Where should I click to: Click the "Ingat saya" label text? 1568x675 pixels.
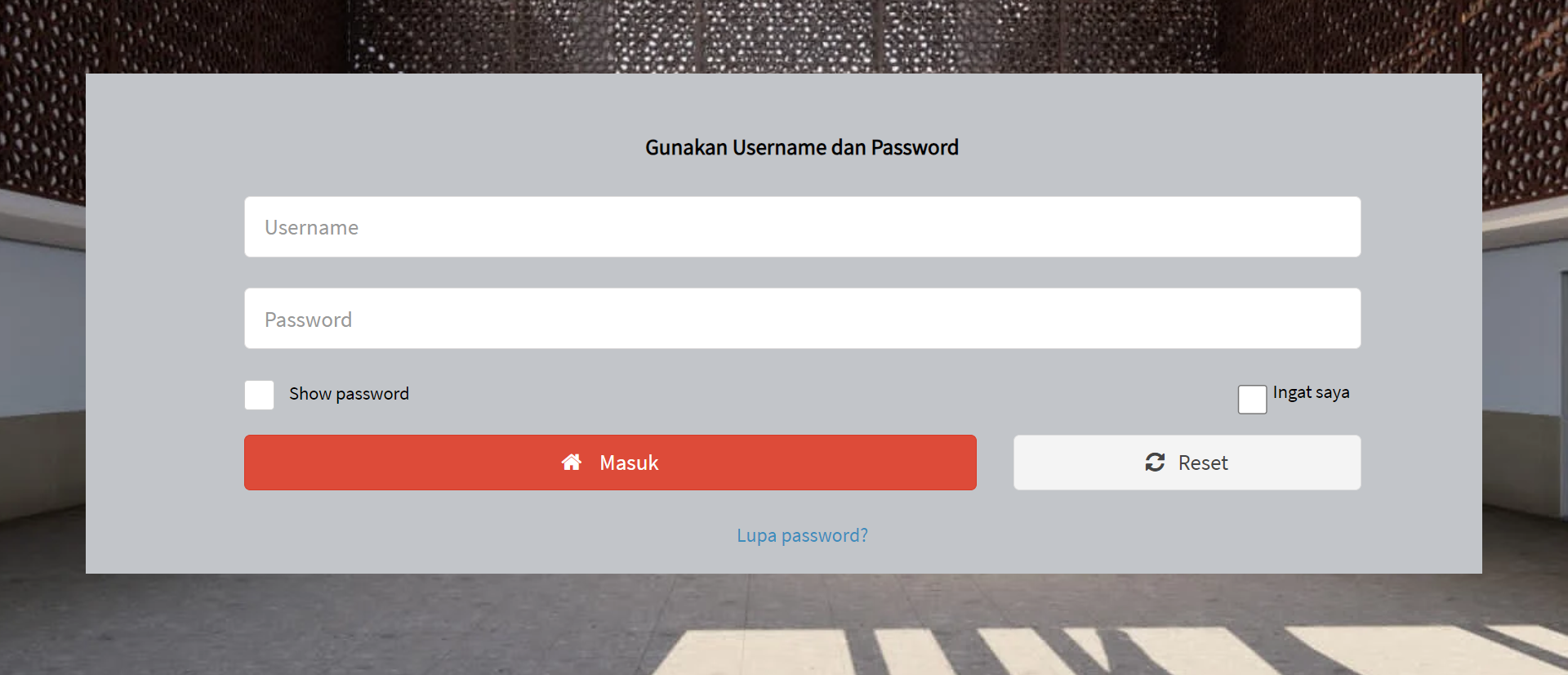[x=1311, y=392]
